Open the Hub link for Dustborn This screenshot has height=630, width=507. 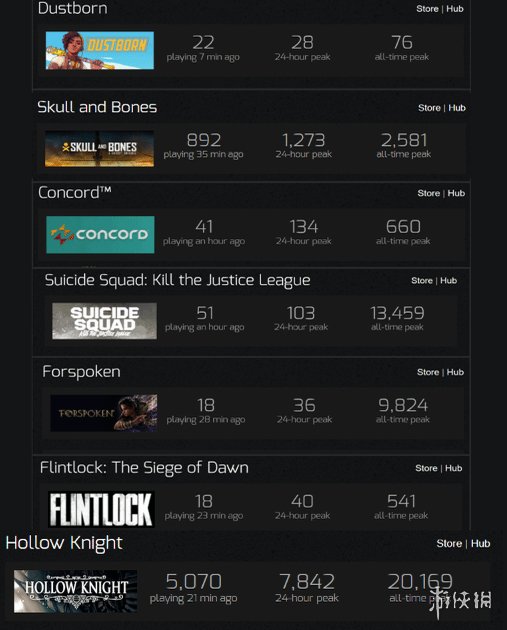pyautogui.click(x=455, y=9)
